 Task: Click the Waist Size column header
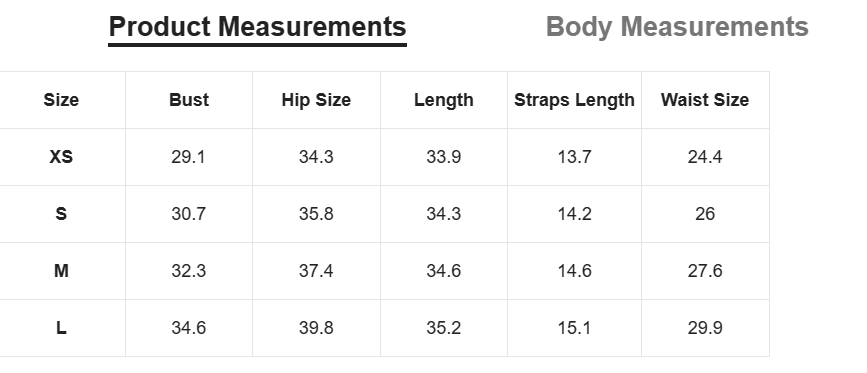point(705,100)
